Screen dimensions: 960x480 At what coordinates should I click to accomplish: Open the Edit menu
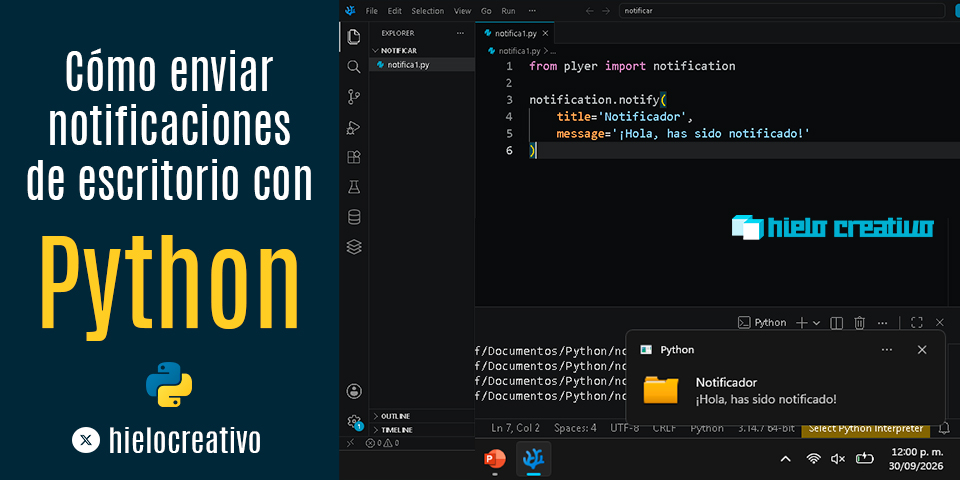[x=394, y=10]
